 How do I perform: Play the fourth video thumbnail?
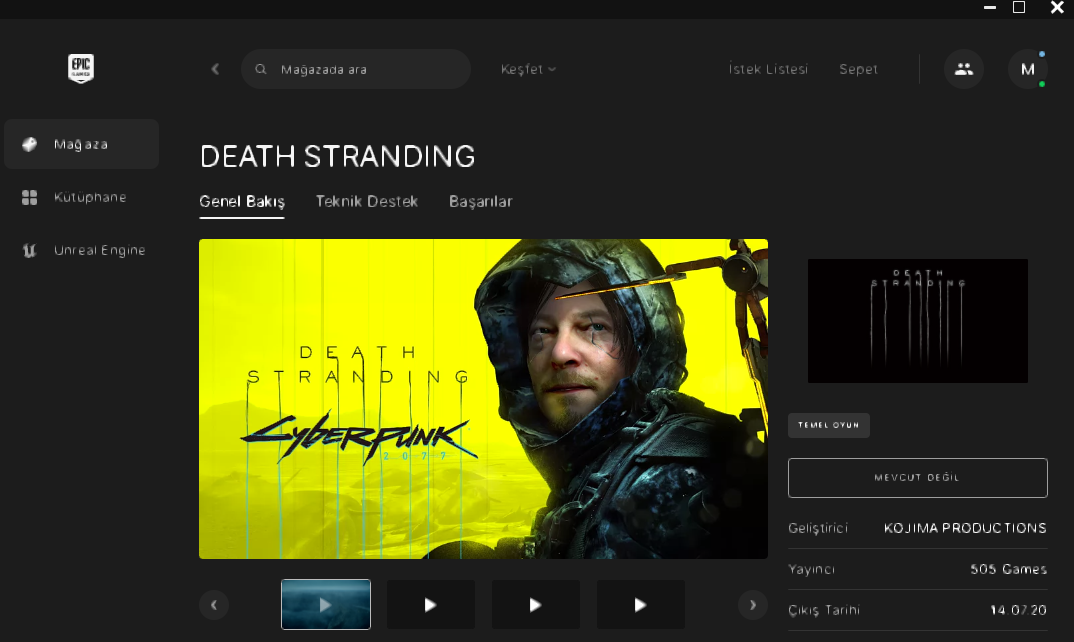[x=640, y=604]
